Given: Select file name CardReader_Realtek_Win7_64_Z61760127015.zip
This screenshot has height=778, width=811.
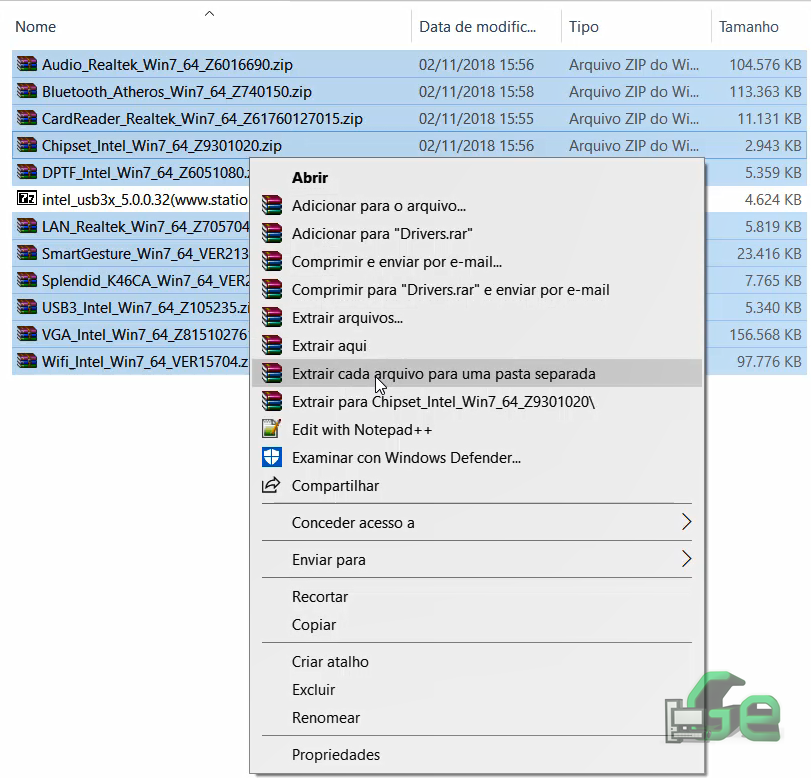Looking at the screenshot, I should point(202,118).
